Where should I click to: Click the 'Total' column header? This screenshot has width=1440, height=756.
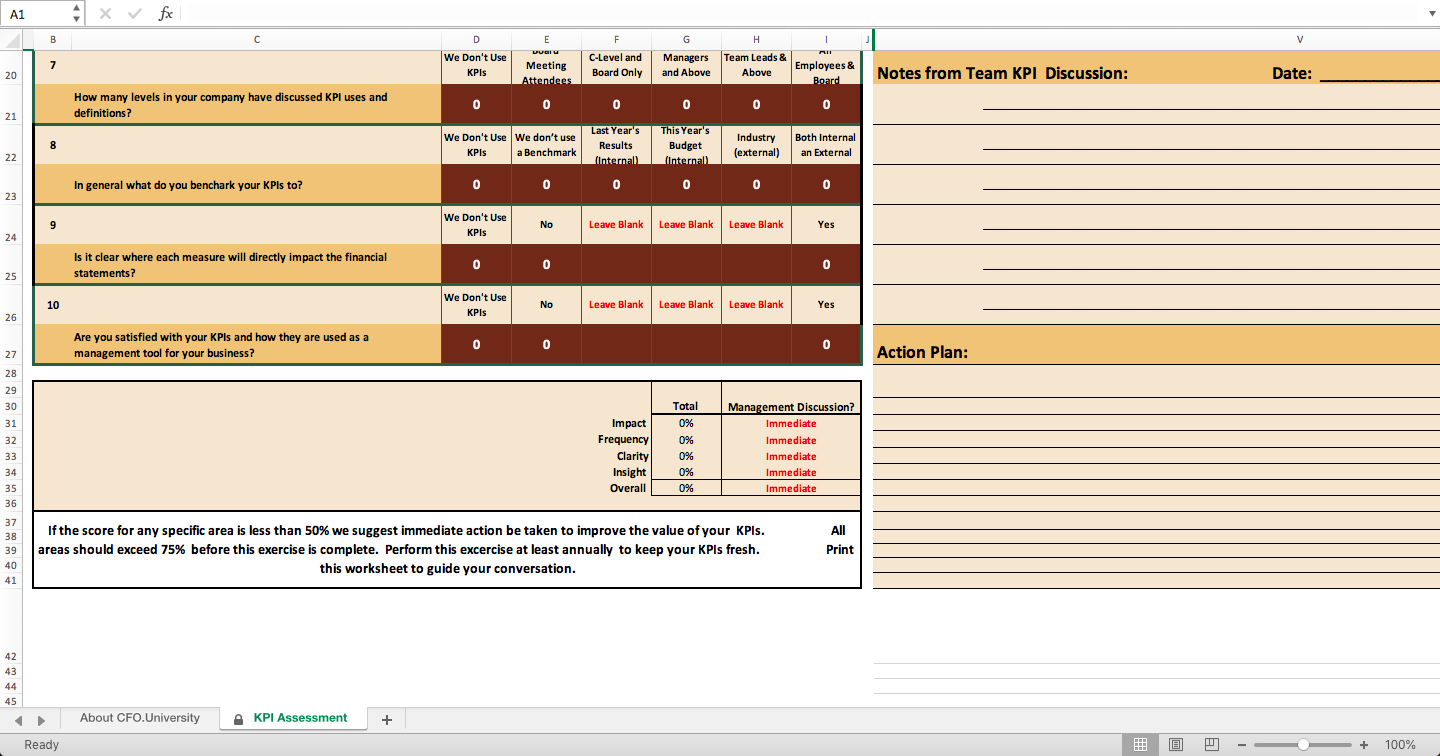tap(685, 406)
